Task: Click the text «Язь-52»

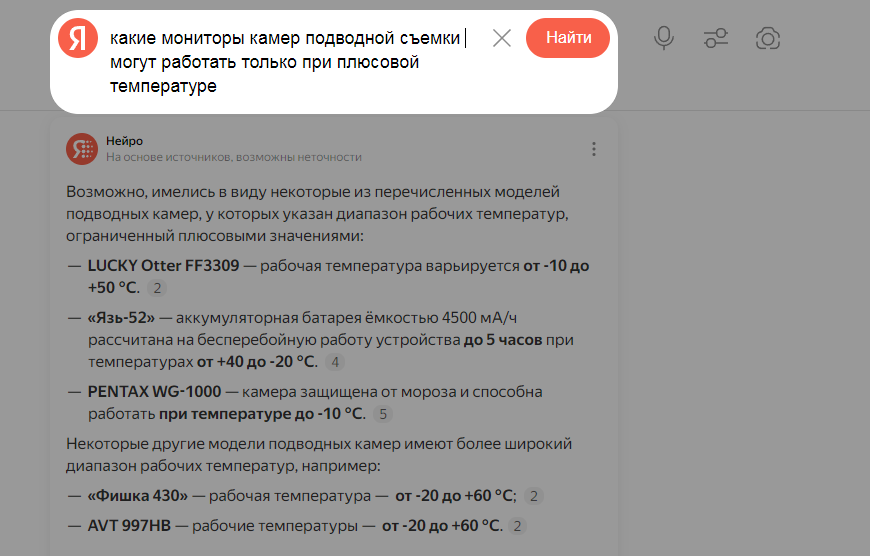Action: click(121, 318)
